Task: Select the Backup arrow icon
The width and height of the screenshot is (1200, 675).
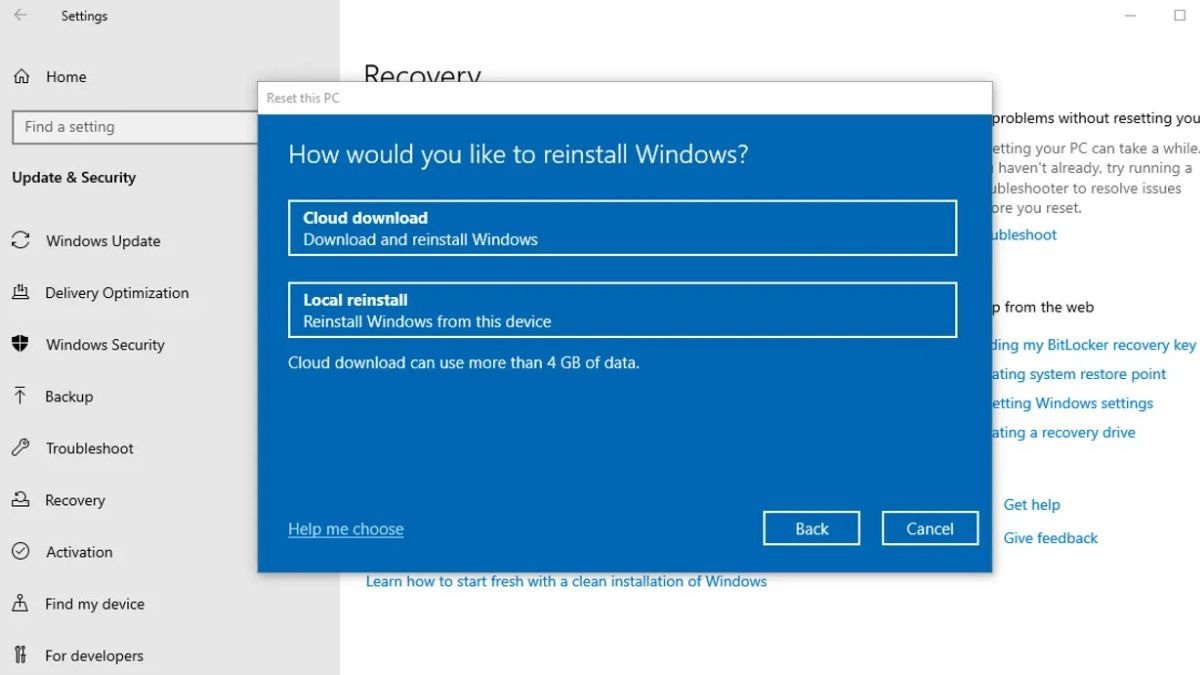Action: [x=22, y=396]
